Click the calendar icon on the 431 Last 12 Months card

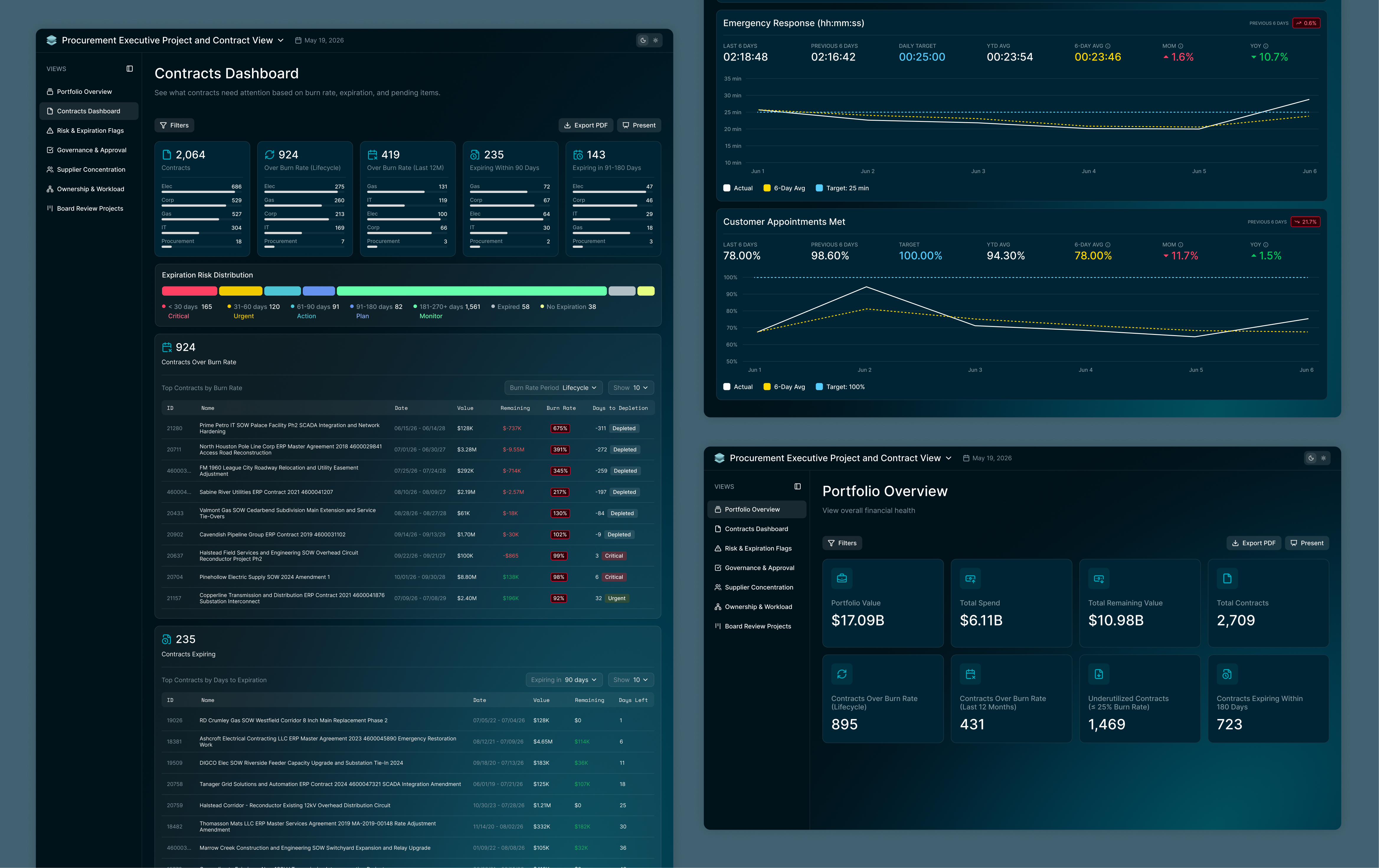(x=970, y=674)
